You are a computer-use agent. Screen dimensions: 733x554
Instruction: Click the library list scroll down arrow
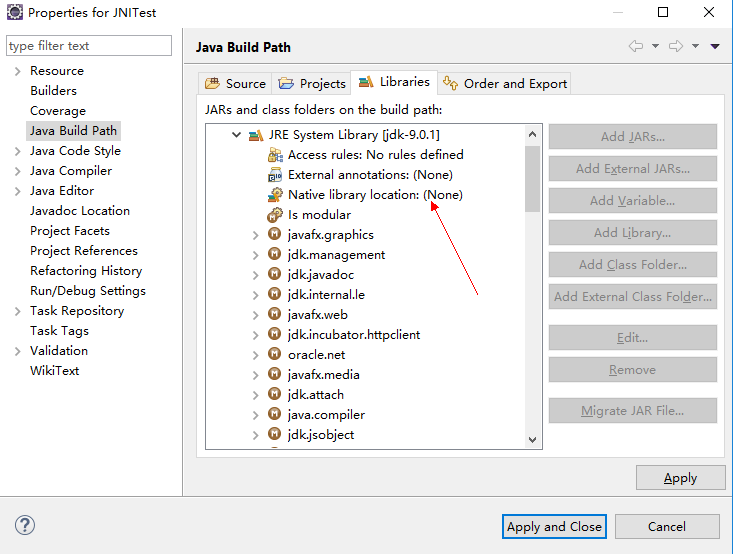tap(532, 439)
